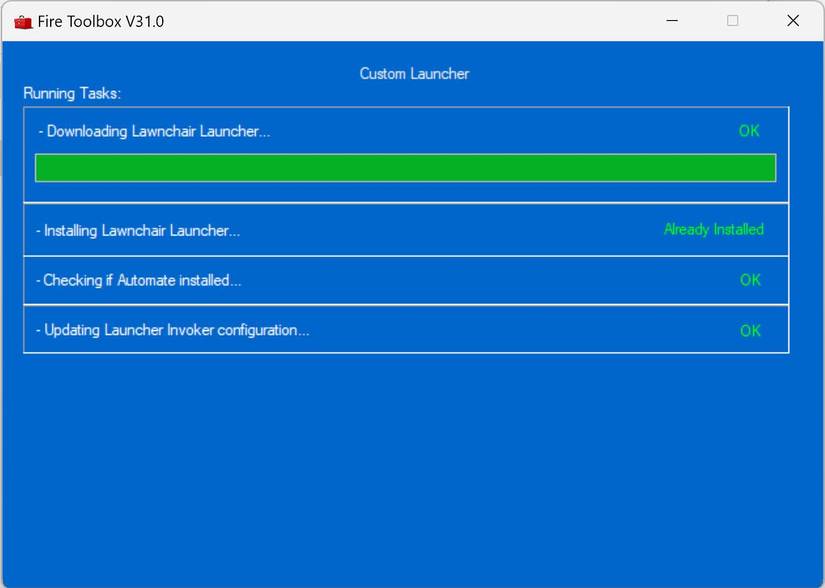Click the red Fire Toolbox app icon
The height and width of the screenshot is (588, 825).
point(22,21)
